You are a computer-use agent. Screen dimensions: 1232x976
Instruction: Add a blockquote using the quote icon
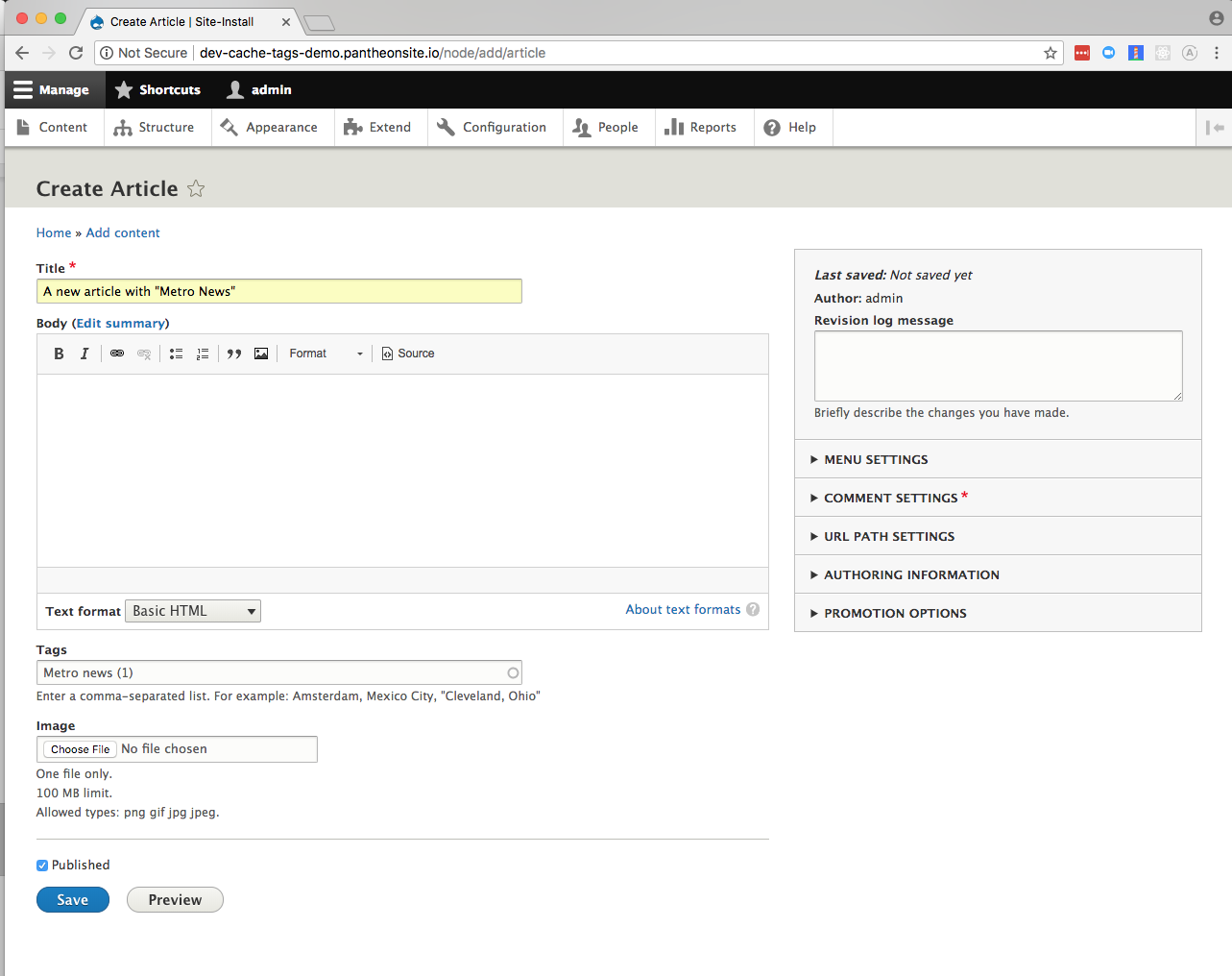click(x=233, y=354)
